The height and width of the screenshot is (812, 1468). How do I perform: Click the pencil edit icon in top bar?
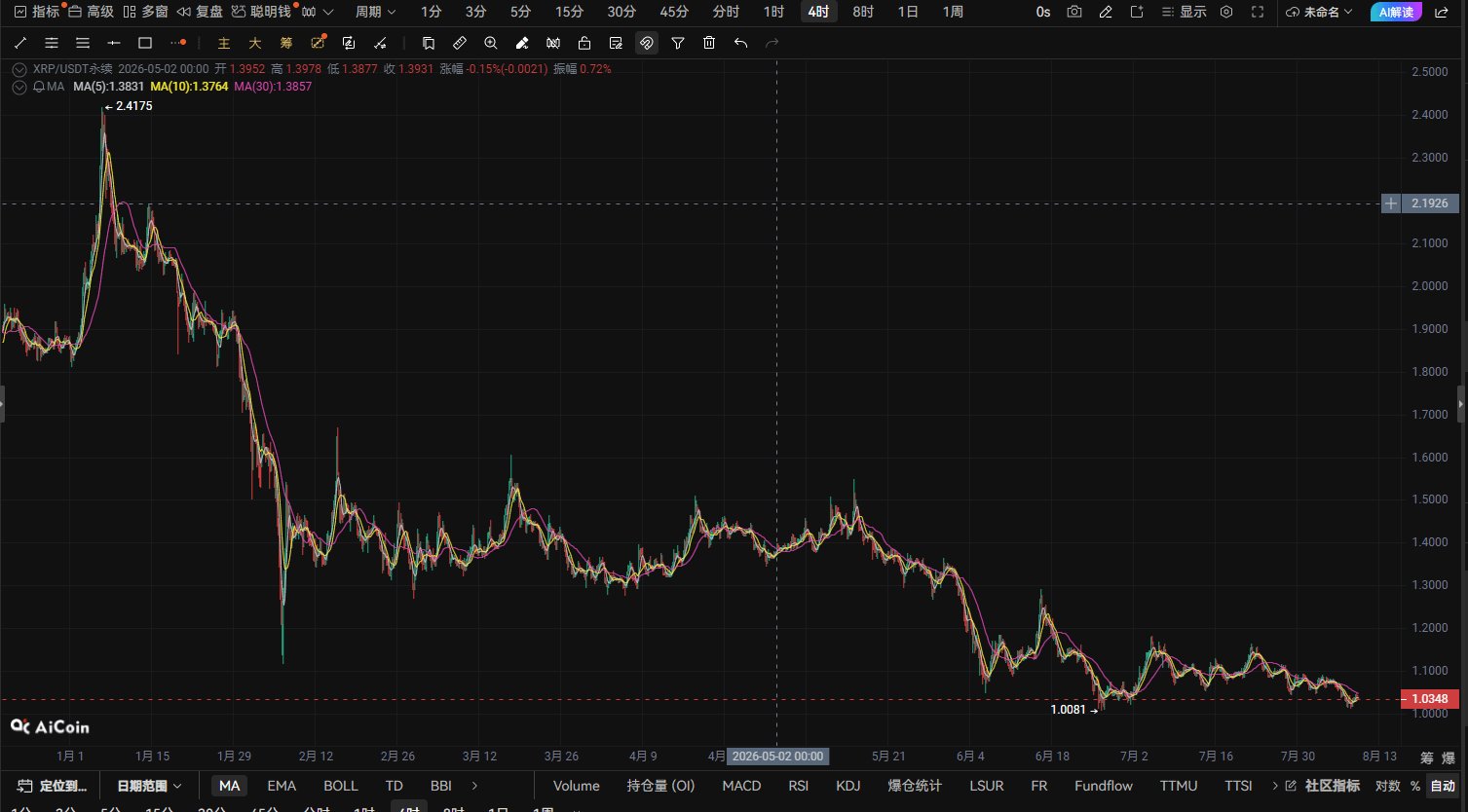1106,12
